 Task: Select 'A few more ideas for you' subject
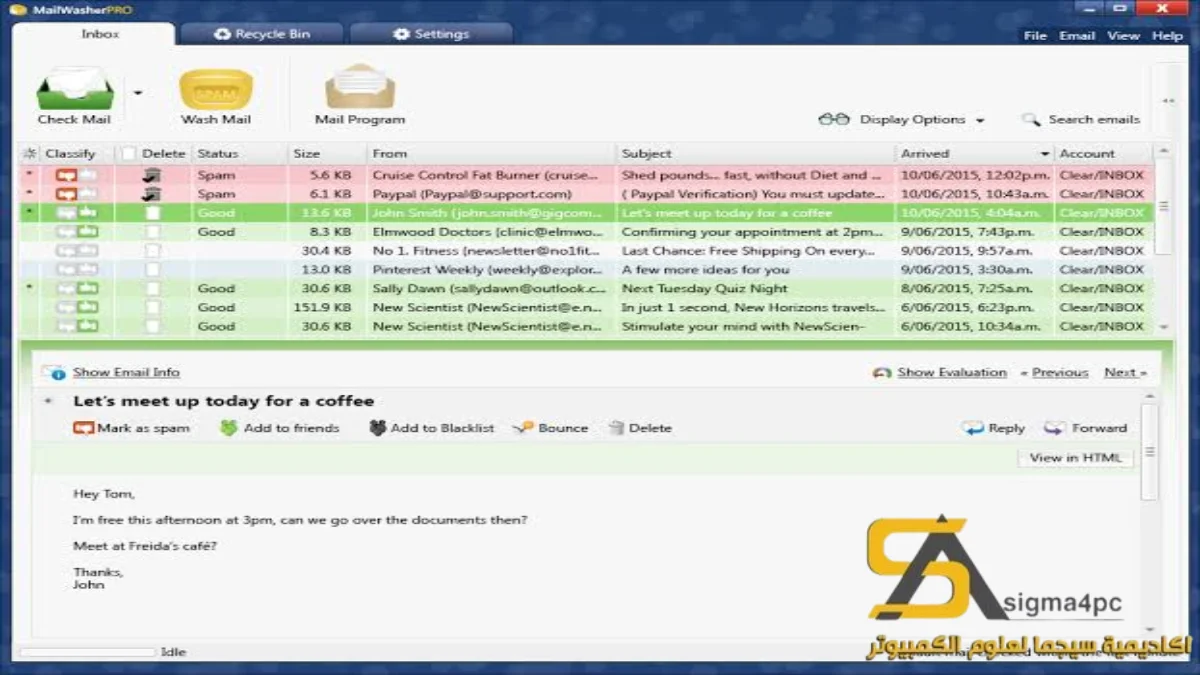pos(705,270)
